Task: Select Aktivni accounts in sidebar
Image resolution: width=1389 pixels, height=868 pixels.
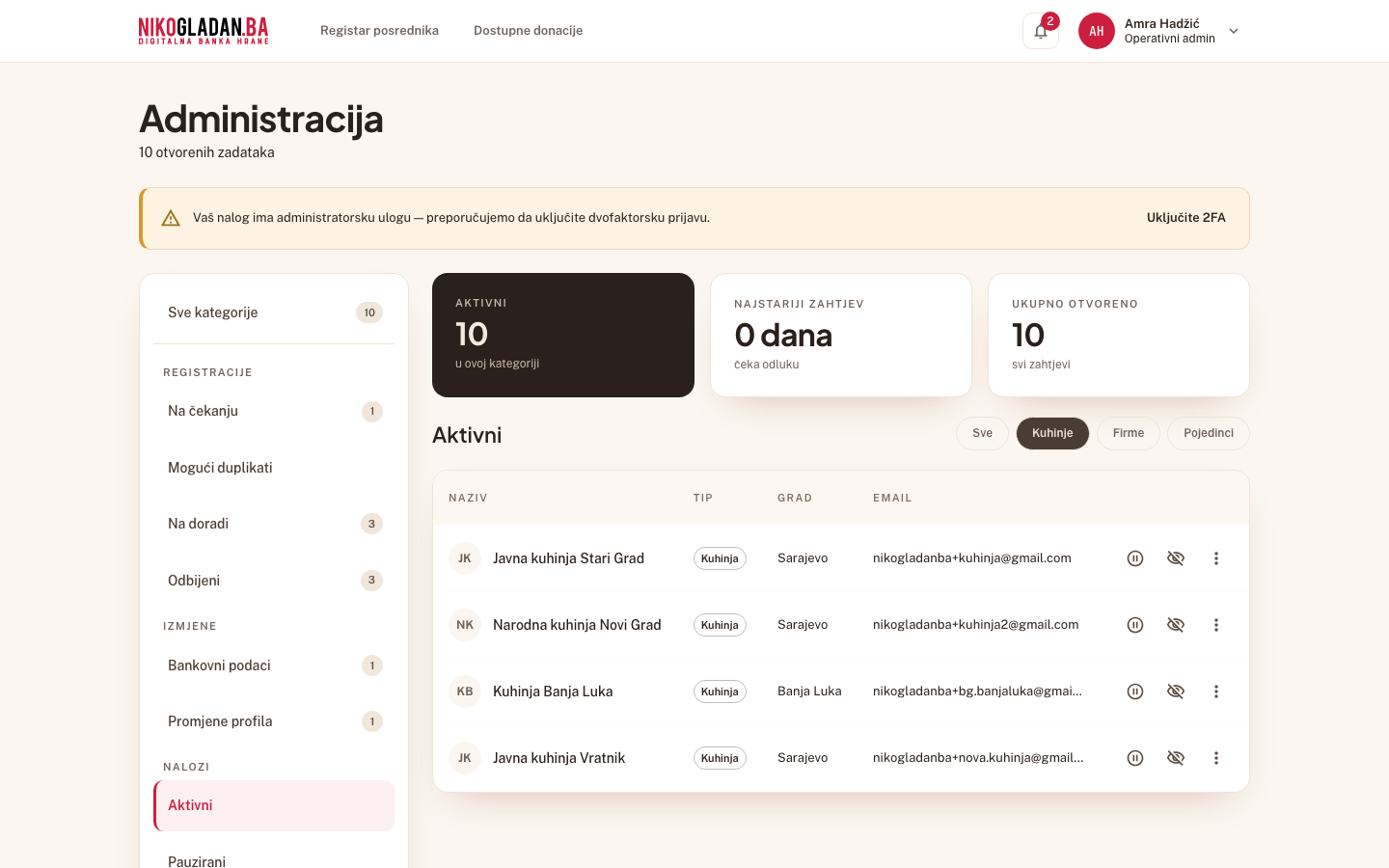Action: pyautogui.click(x=274, y=805)
